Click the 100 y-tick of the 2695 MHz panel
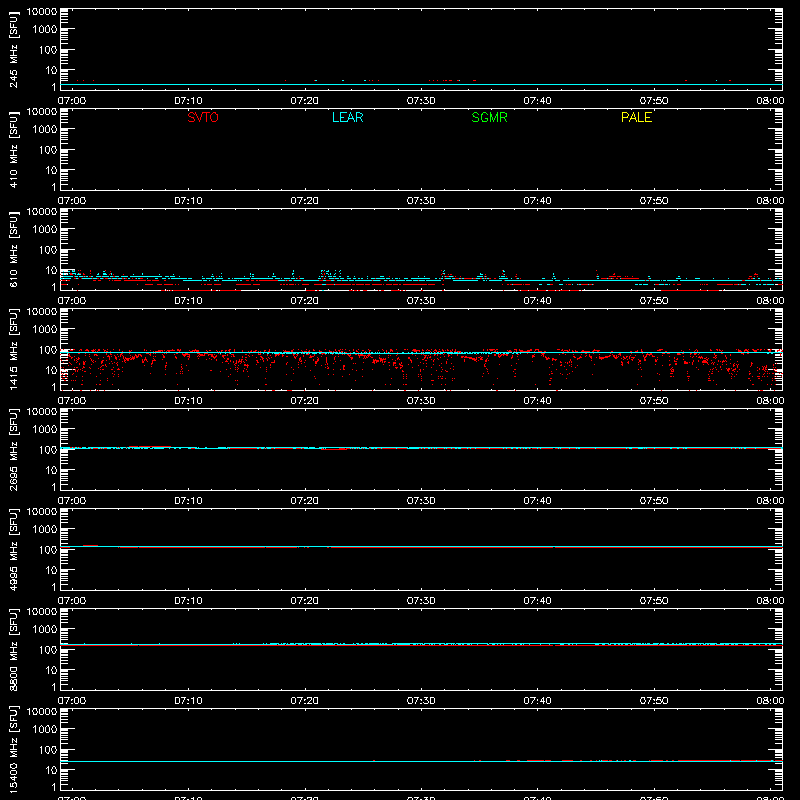The width and height of the screenshot is (800, 800). point(48,450)
